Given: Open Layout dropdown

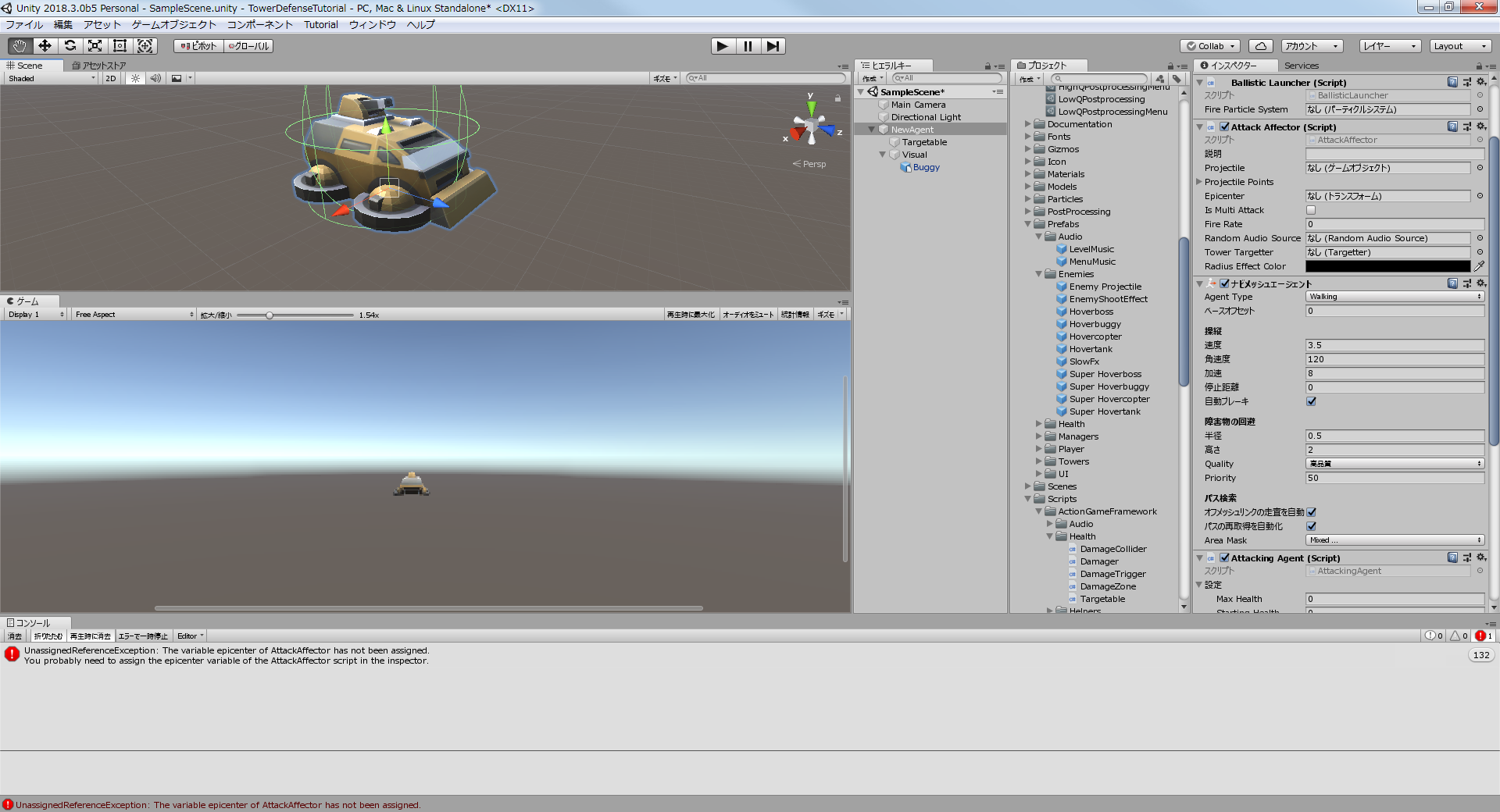Looking at the screenshot, I should tap(1460, 46).
